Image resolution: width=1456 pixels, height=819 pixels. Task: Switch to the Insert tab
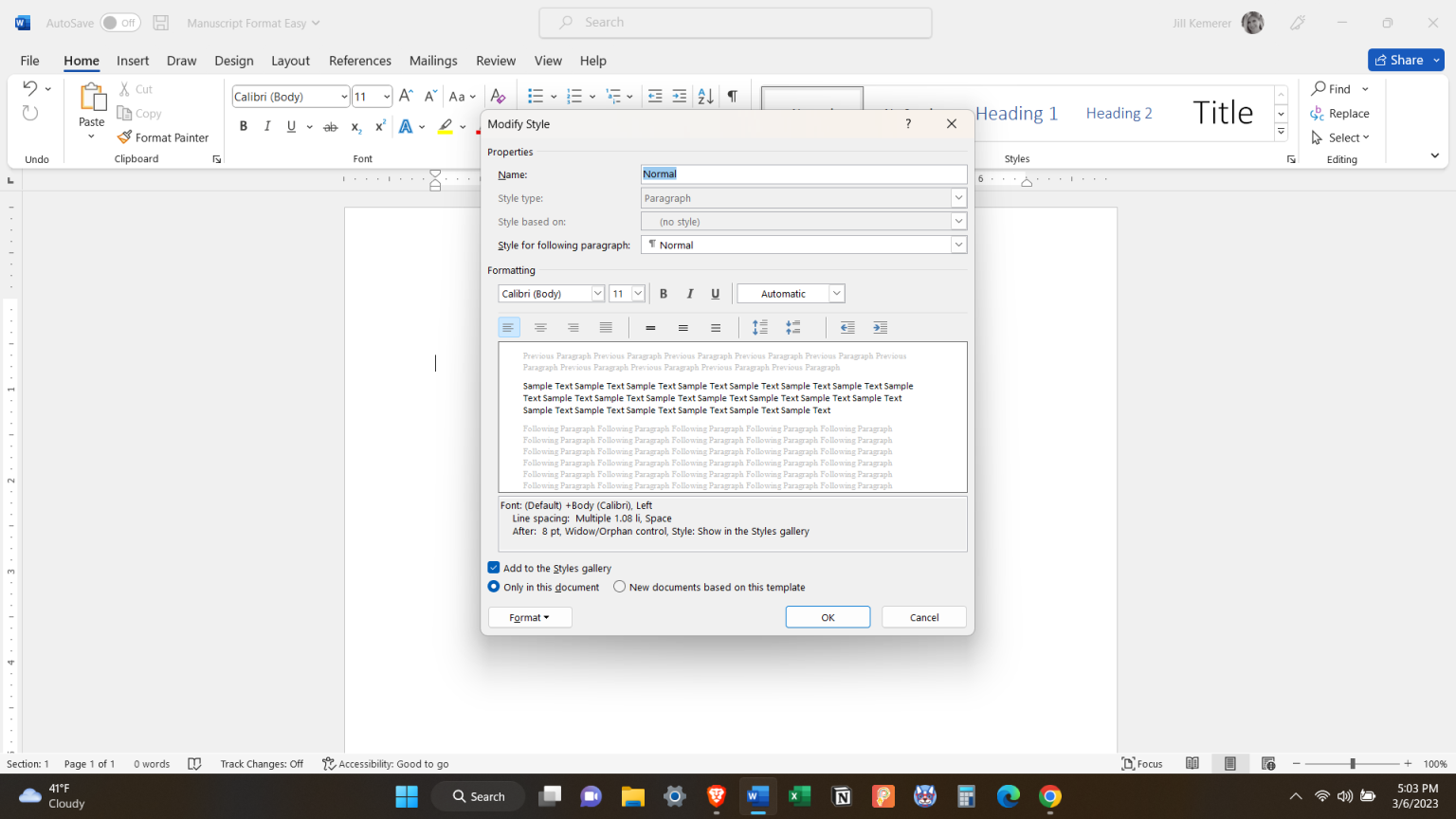pyautogui.click(x=133, y=61)
